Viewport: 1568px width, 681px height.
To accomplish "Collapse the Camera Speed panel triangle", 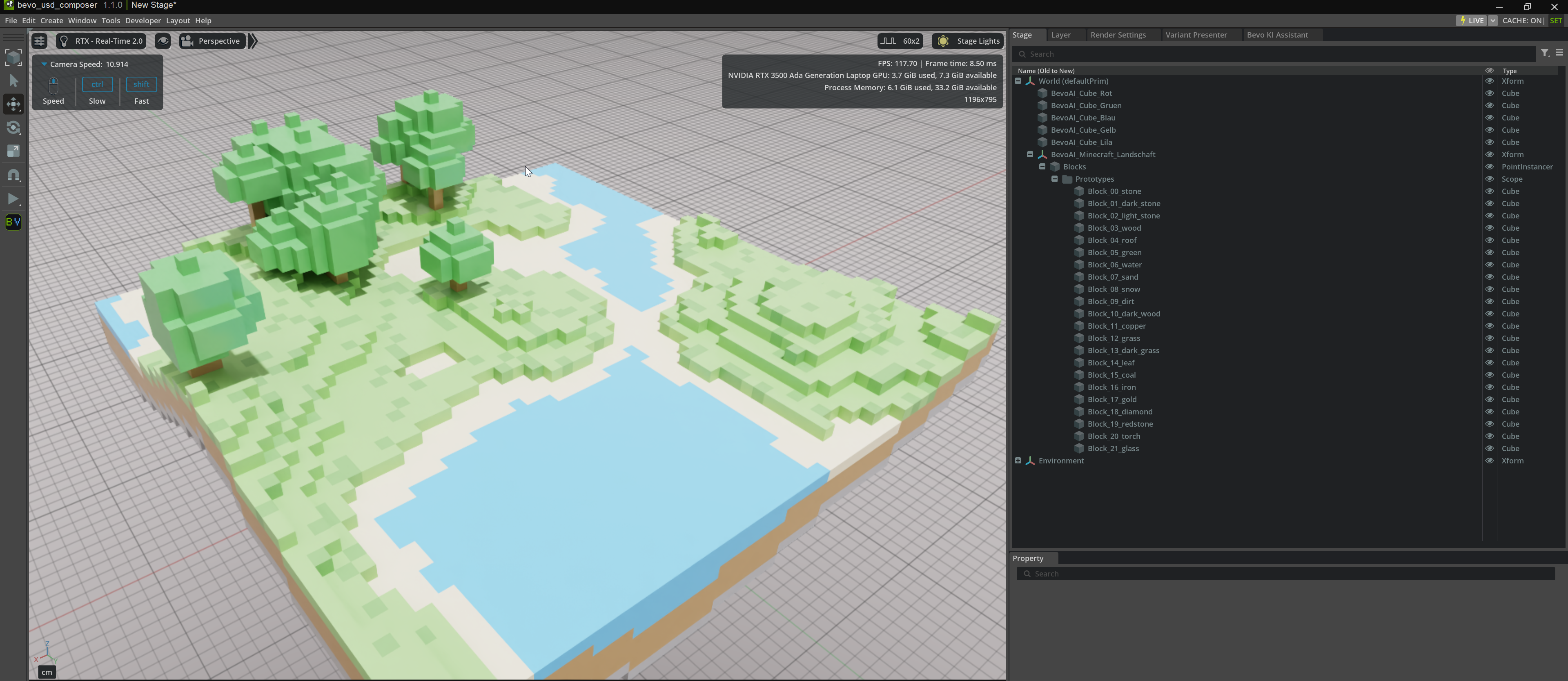I will pyautogui.click(x=44, y=64).
